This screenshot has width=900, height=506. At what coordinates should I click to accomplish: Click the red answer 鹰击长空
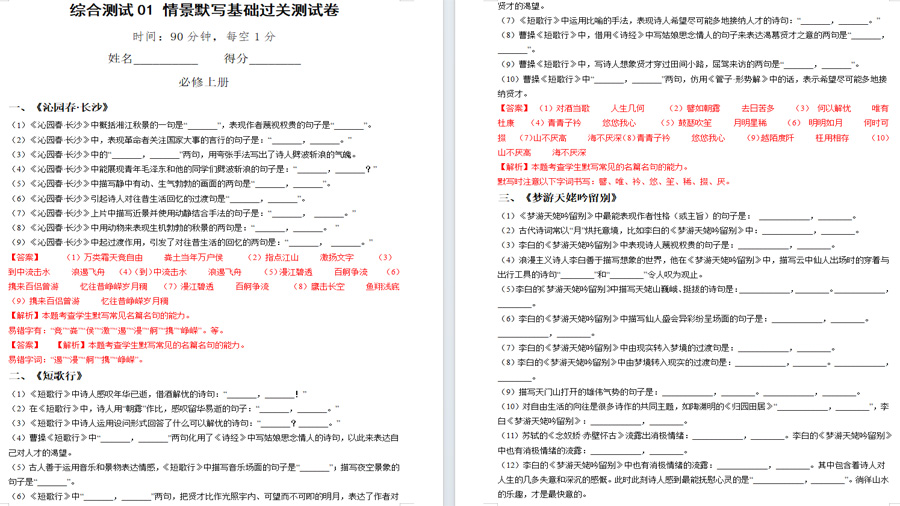coord(328,287)
